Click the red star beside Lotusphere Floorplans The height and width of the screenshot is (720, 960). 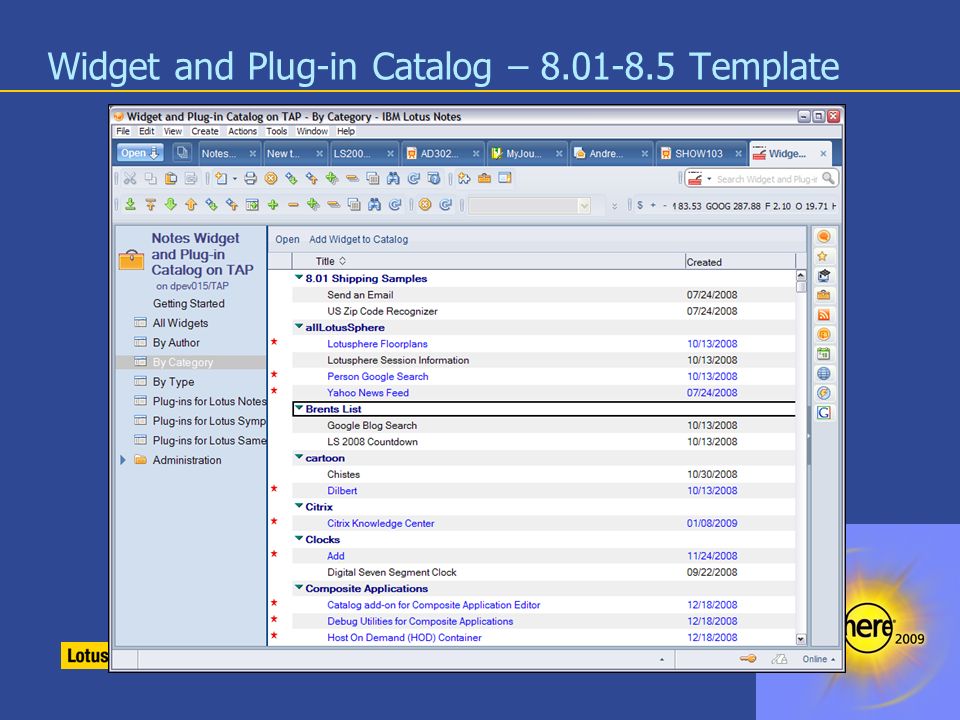coord(274,342)
